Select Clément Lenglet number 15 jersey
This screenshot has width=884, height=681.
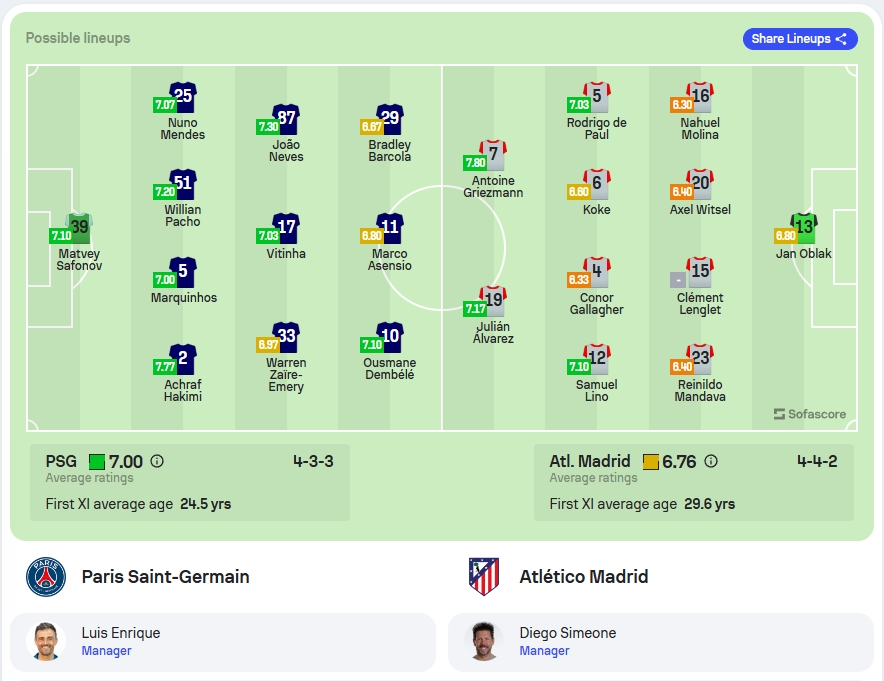click(x=700, y=271)
